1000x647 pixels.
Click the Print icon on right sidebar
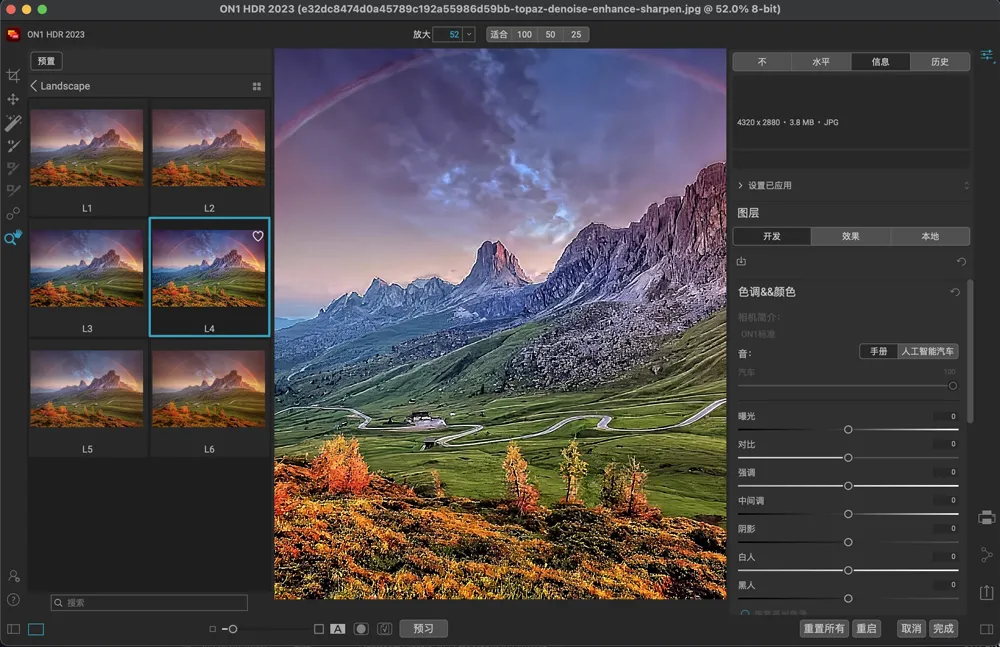(987, 517)
